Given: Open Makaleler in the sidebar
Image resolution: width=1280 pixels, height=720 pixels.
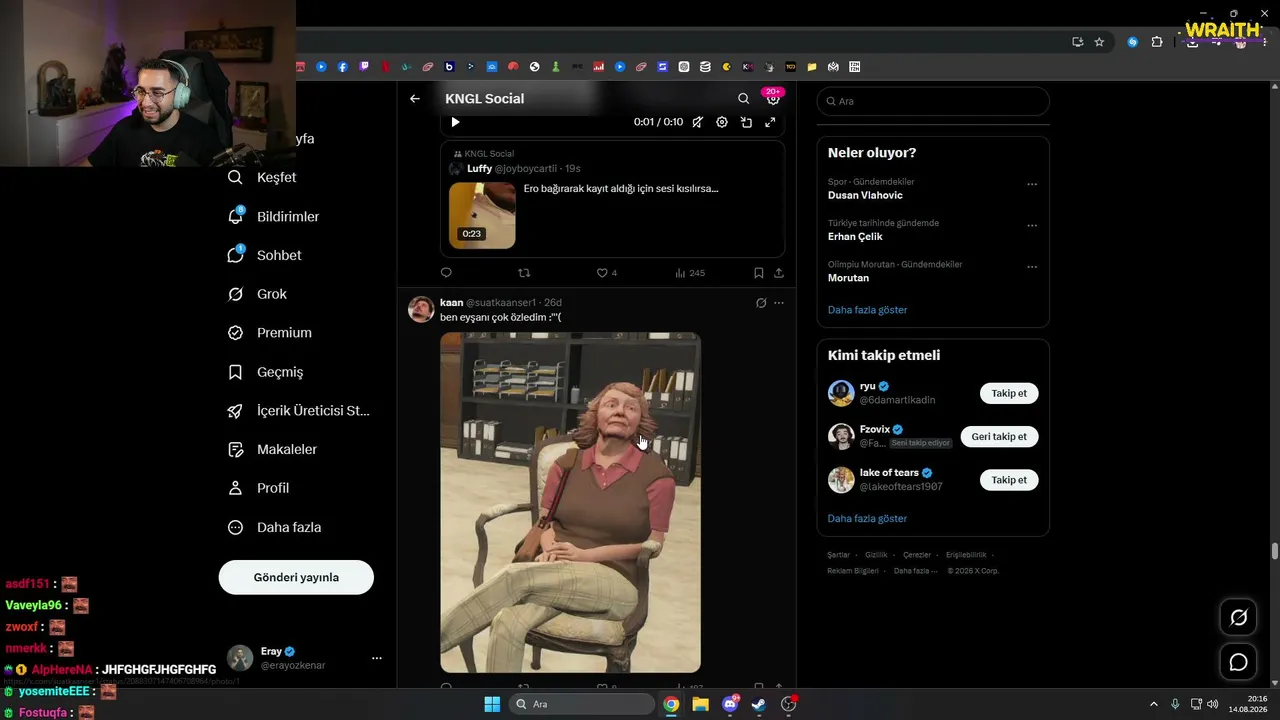Looking at the screenshot, I should tap(272, 450).
